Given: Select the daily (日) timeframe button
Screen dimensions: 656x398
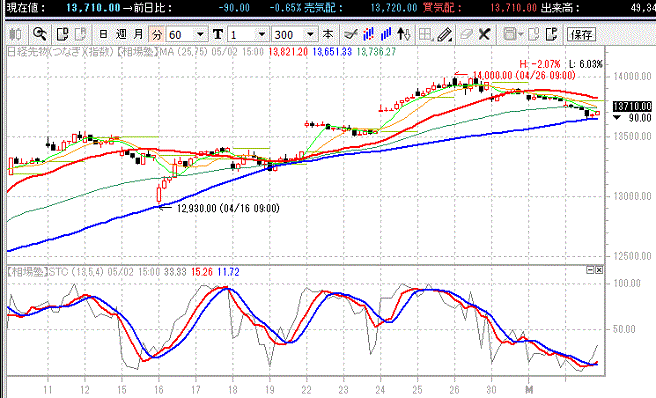Looking at the screenshot, I should point(103,34).
